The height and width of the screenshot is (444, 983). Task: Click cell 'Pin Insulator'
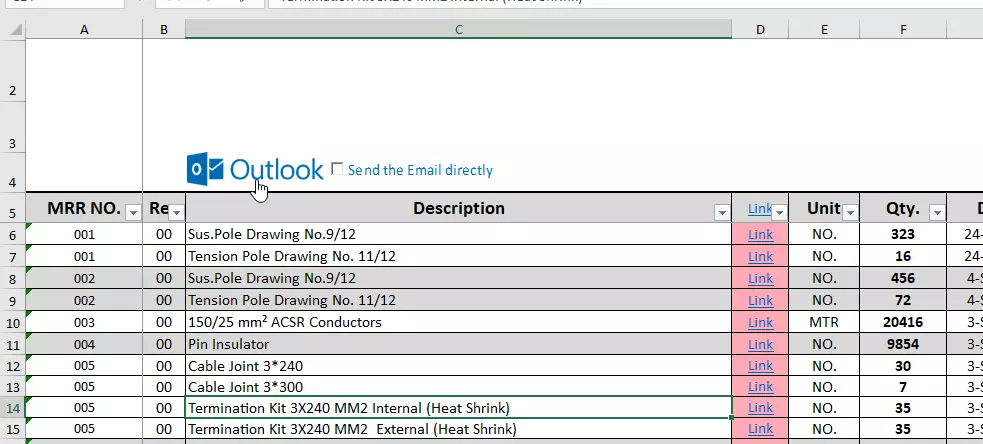[x=458, y=344]
